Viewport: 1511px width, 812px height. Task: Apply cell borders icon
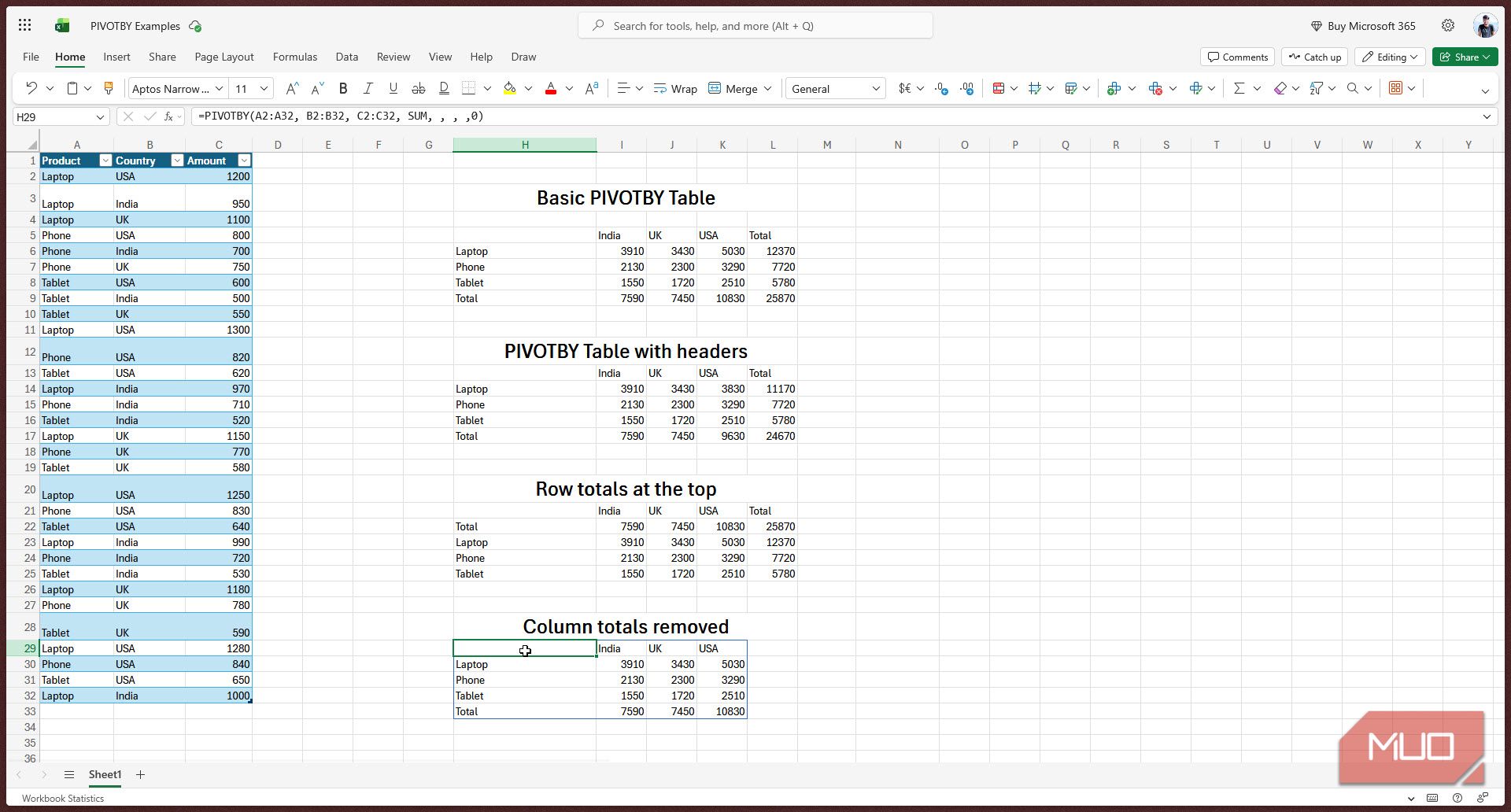(469, 88)
